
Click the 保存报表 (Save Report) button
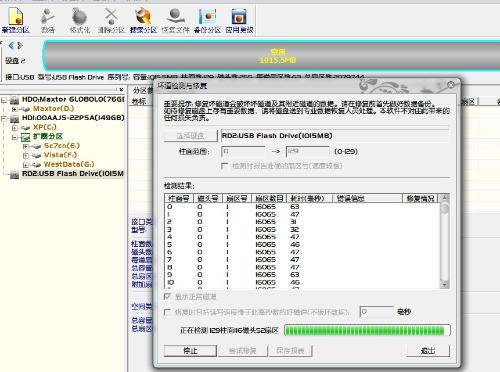point(290,351)
